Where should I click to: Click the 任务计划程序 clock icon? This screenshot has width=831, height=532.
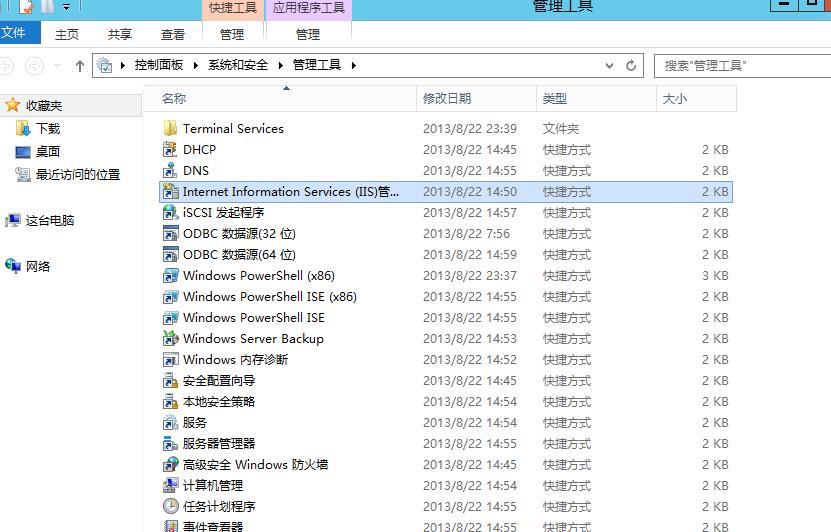pyautogui.click(x=170, y=507)
